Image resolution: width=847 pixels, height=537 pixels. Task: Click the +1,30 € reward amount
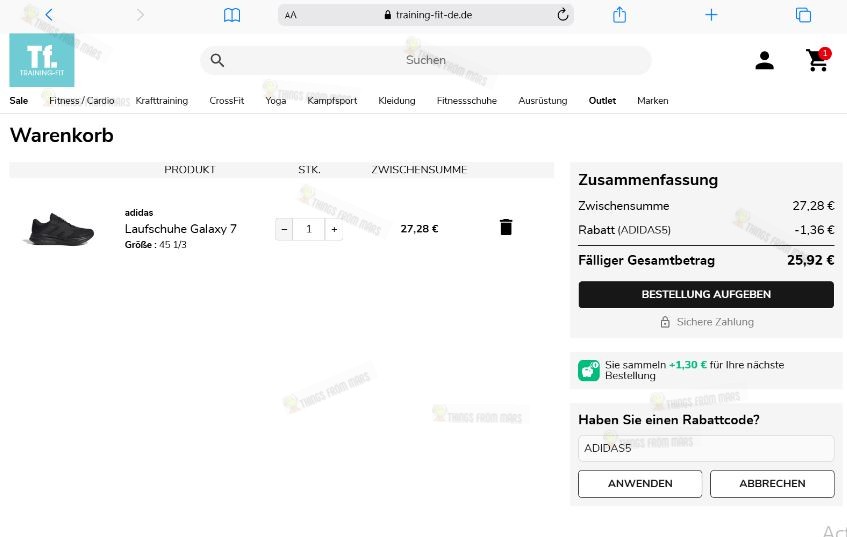point(688,365)
